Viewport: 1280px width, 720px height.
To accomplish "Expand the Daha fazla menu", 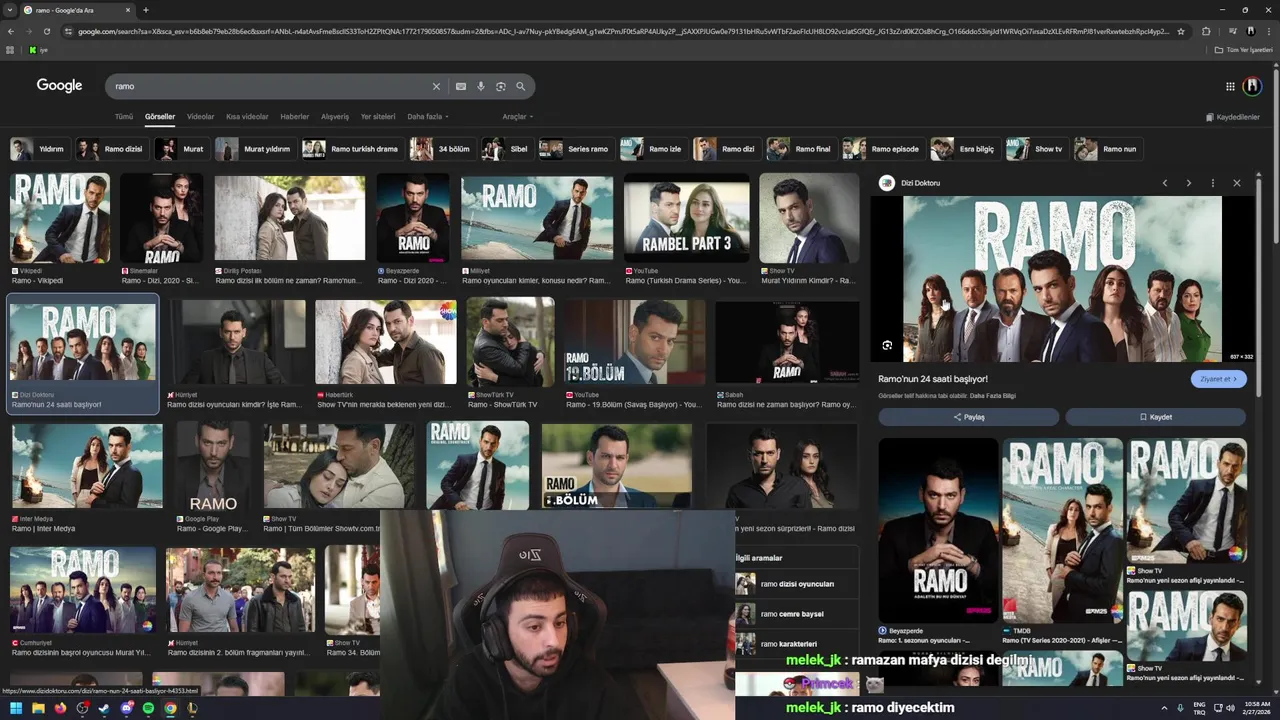I will coord(428,117).
